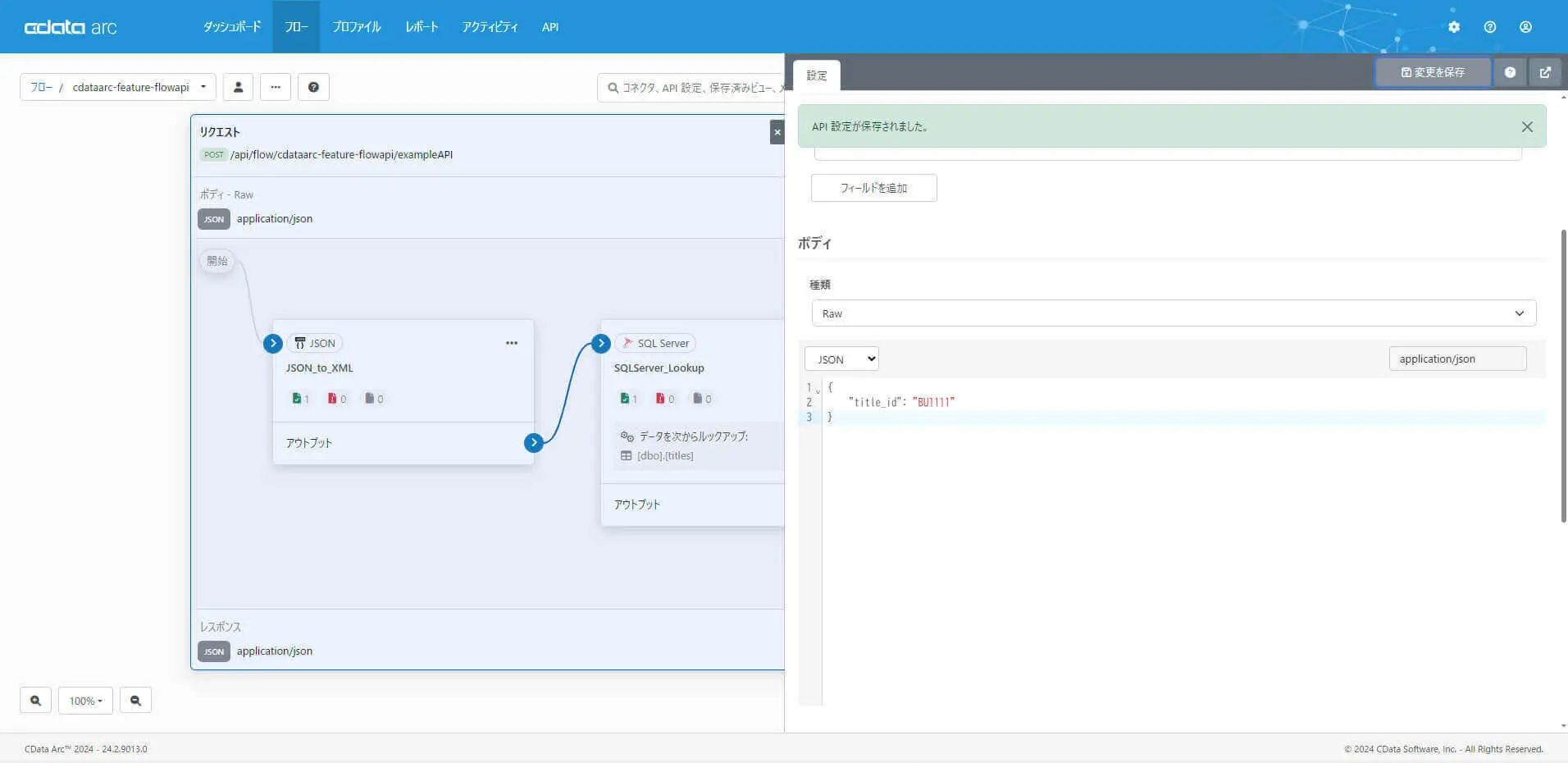Open the flow user permissions icon button
The image size is (1568, 763).
(x=239, y=87)
